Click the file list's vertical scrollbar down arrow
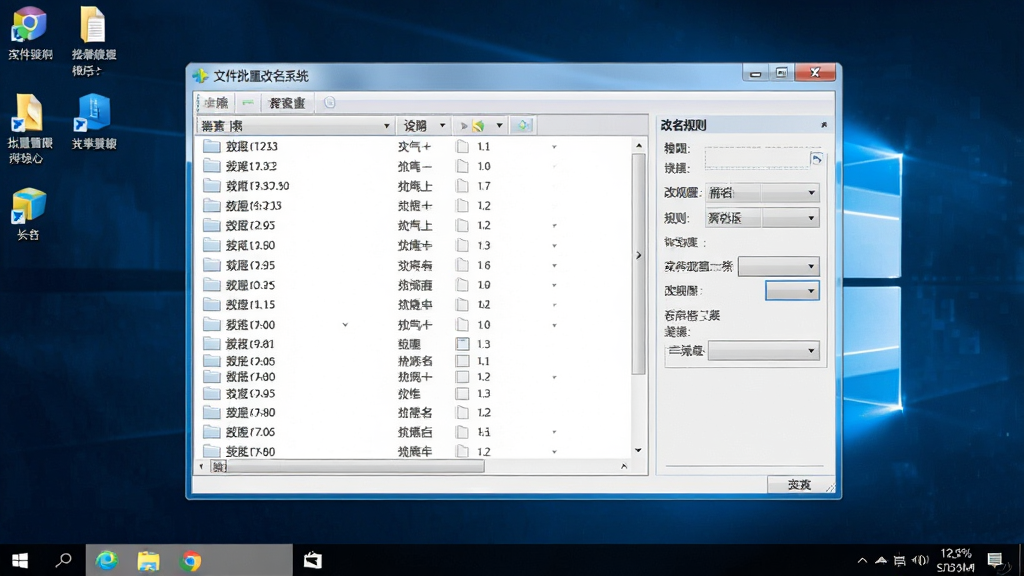Viewport: 1024px width, 576px height. point(638,451)
